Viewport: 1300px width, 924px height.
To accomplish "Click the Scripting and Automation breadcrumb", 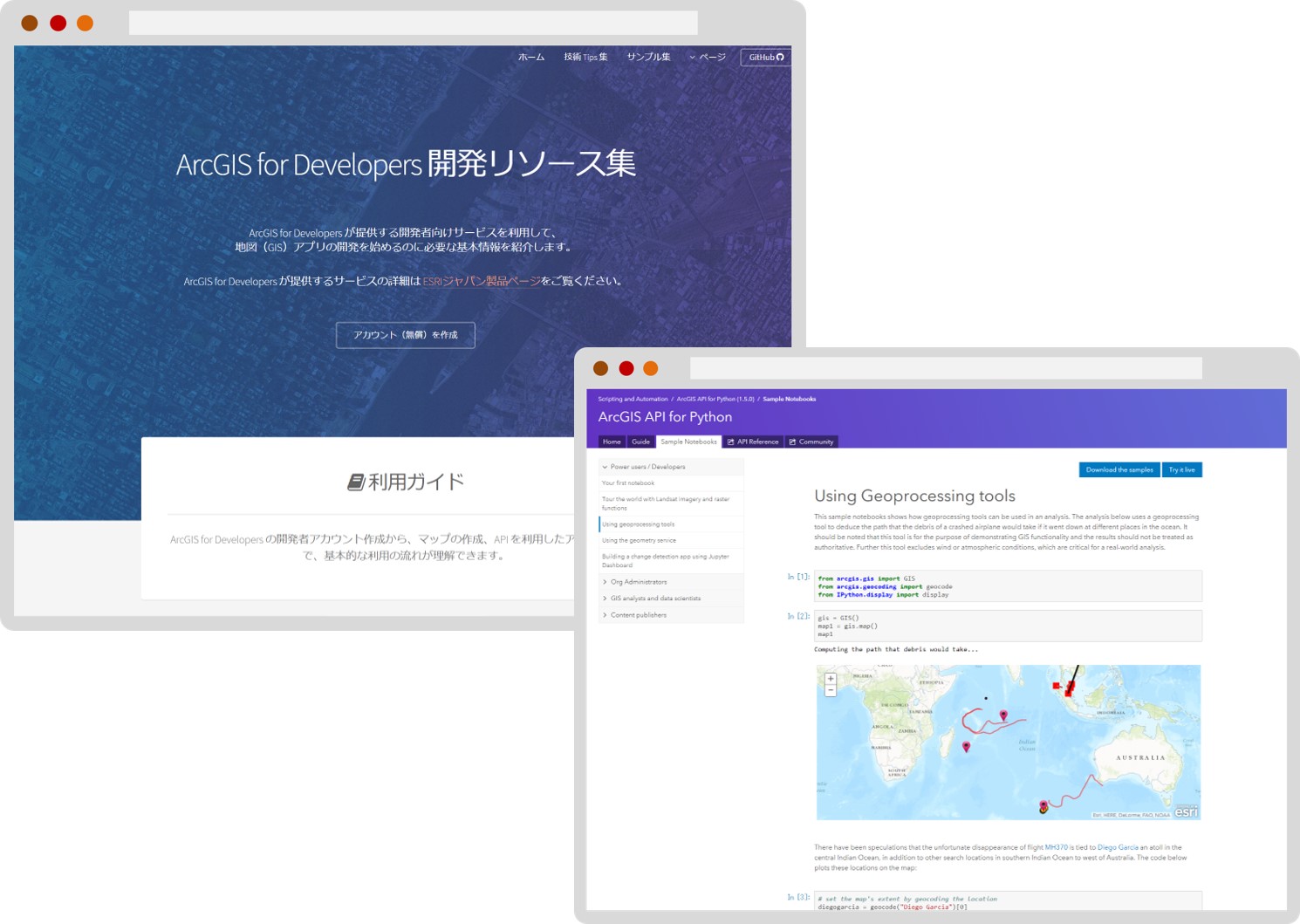I will coord(633,399).
